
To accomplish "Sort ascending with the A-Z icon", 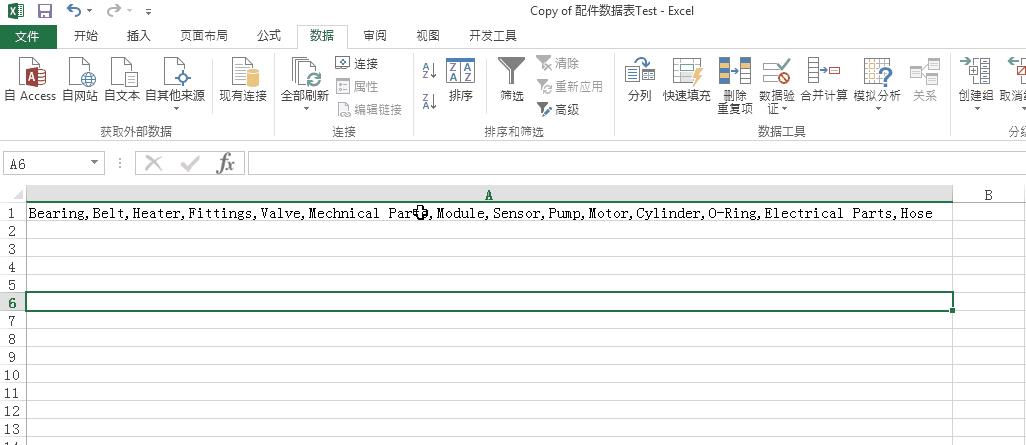I will (x=429, y=71).
